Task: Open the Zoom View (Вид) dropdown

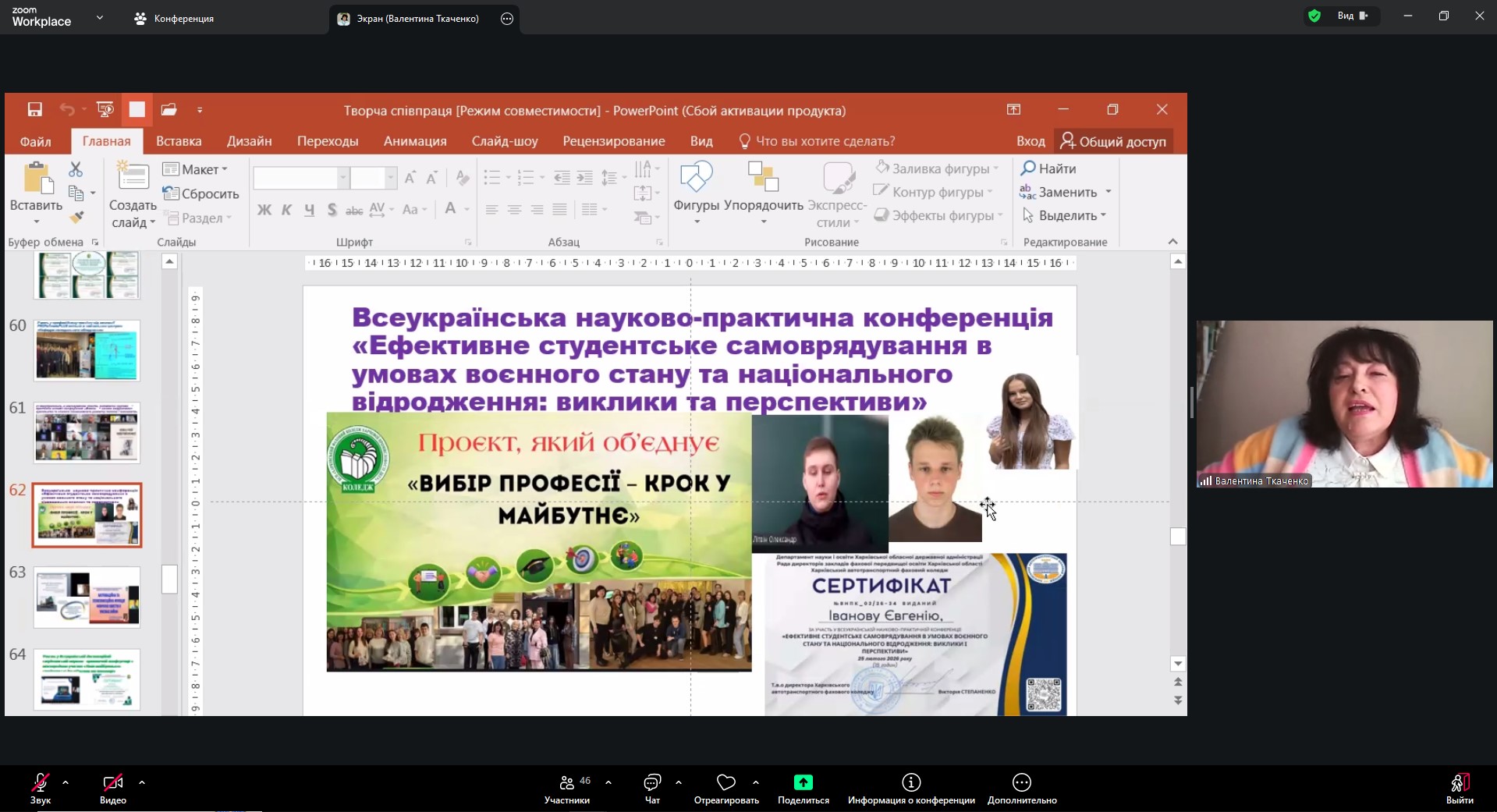Action: tap(1352, 16)
